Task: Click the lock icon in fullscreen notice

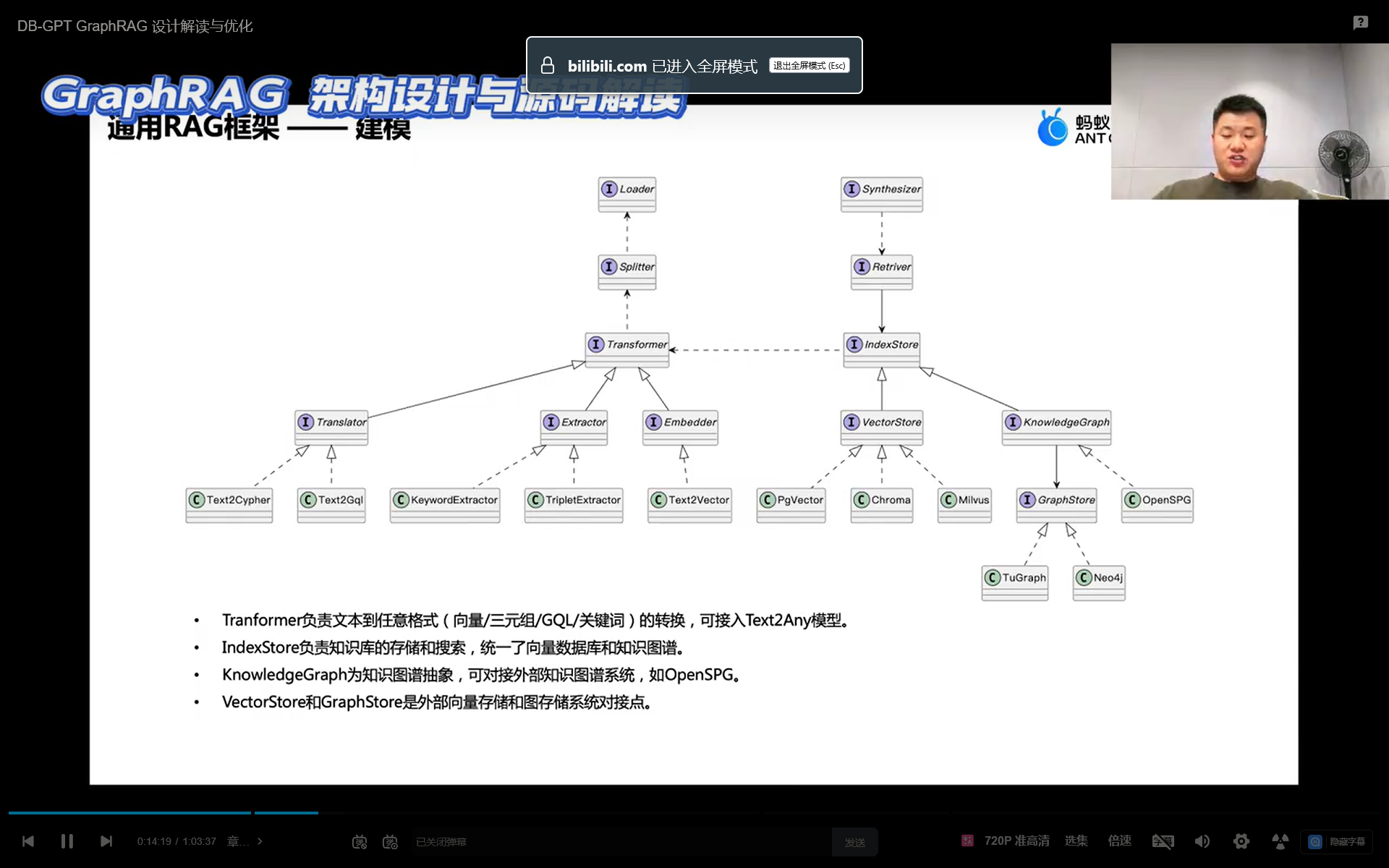Action: (x=548, y=66)
